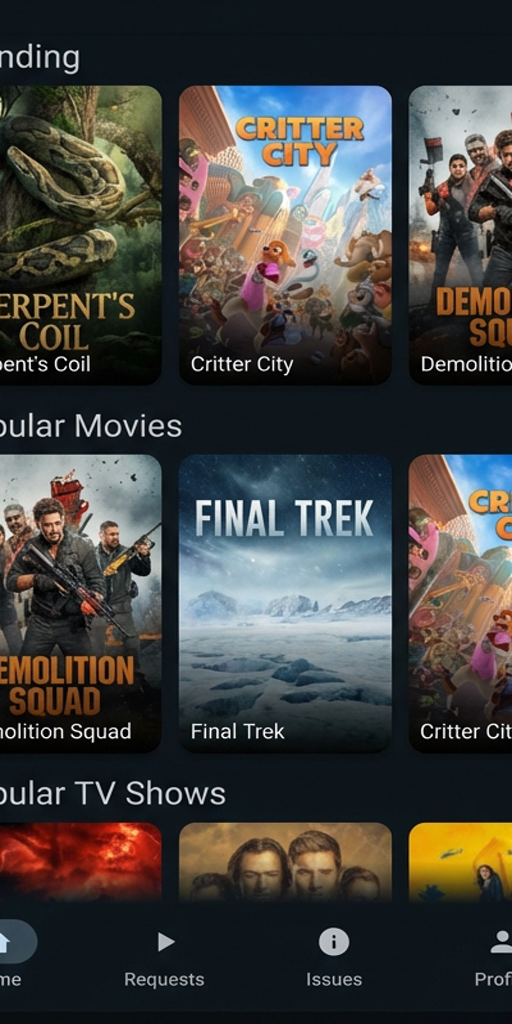Viewport: 512px width, 1024px height.
Task: Open the red fiery TV show poster
Action: tap(80, 862)
